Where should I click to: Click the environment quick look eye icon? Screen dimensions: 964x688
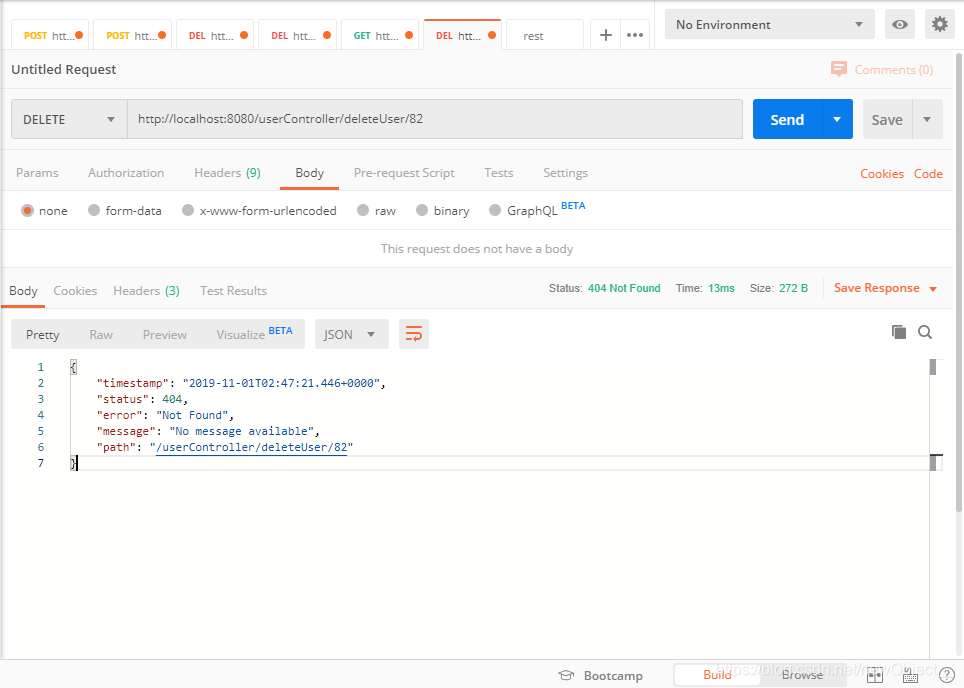click(899, 25)
